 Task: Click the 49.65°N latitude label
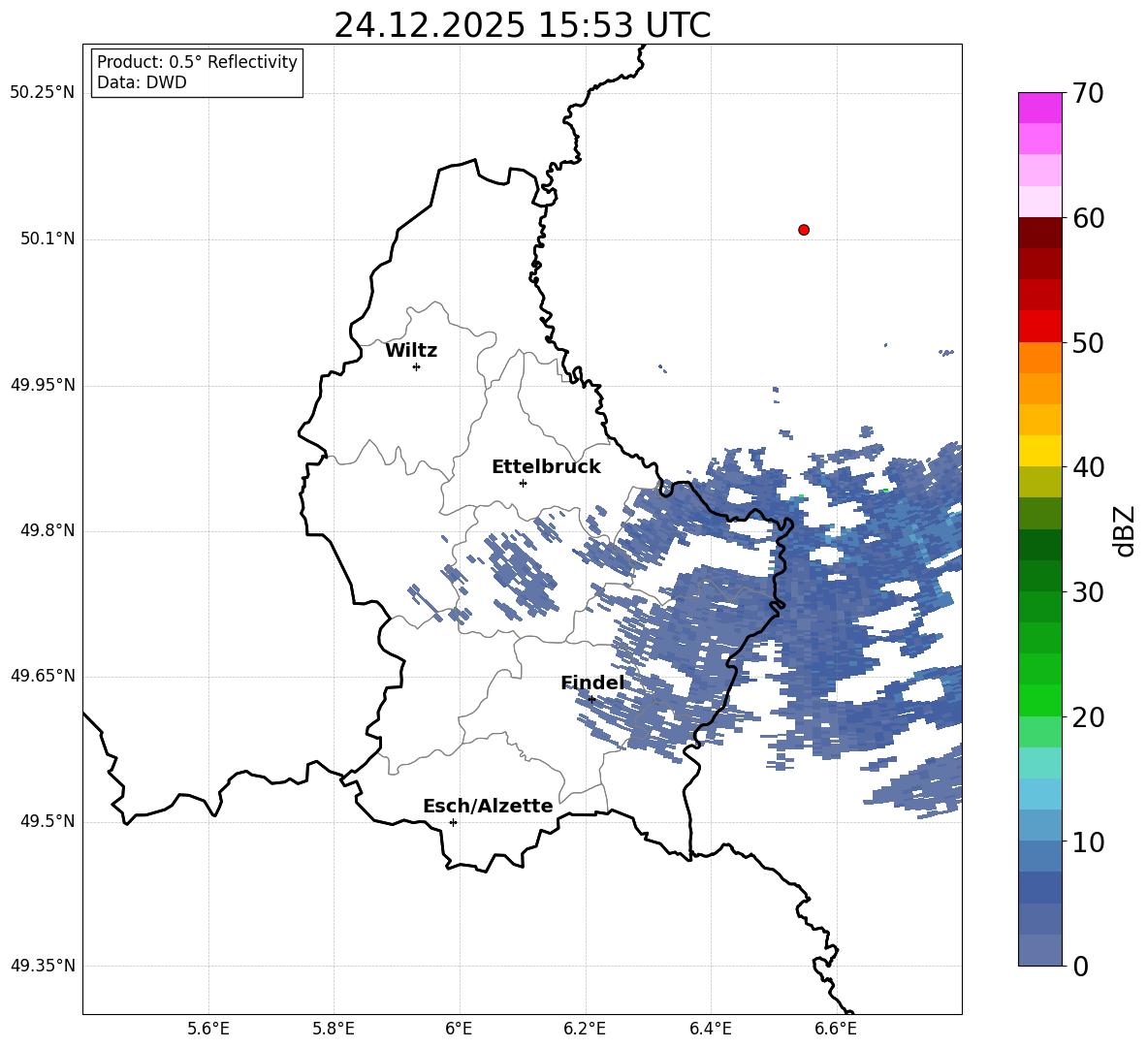(43, 676)
